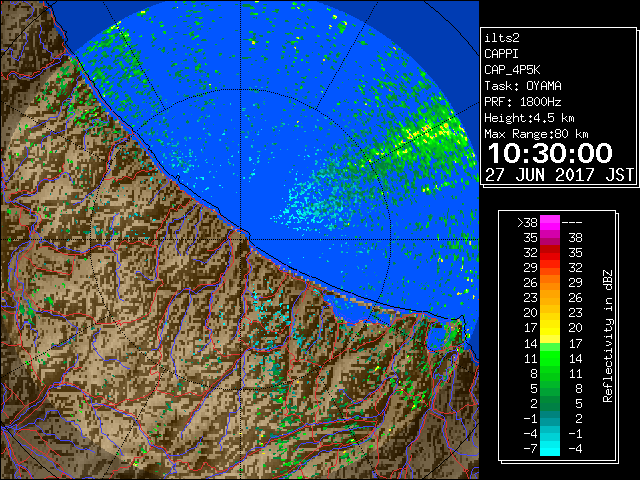This screenshot has width=640, height=480.
Task: Click the 10:30:00 timestamp
Action: [x=550, y=153]
